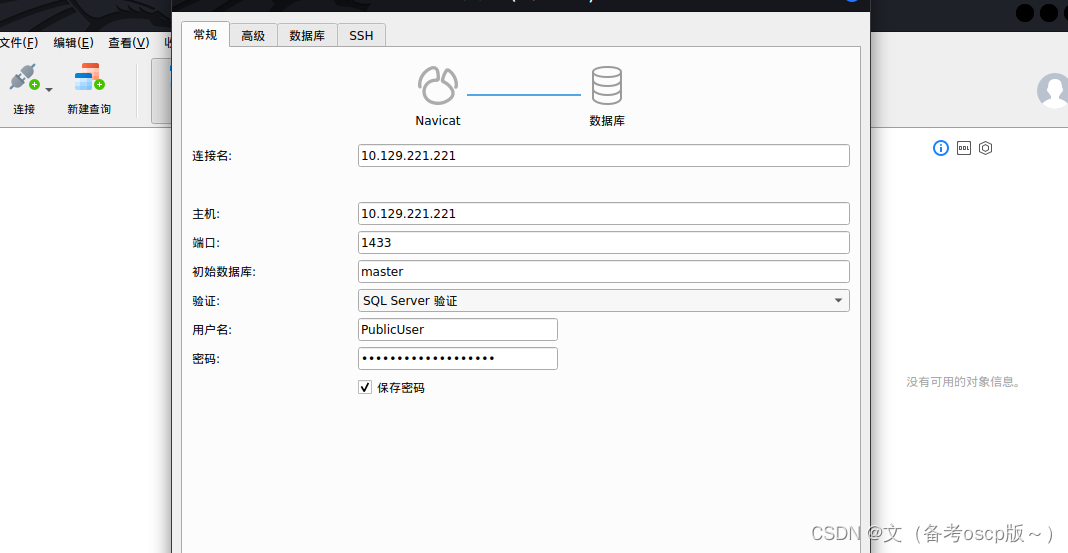1068x553 pixels.
Task: Click the 密码 password field
Action: [458, 358]
